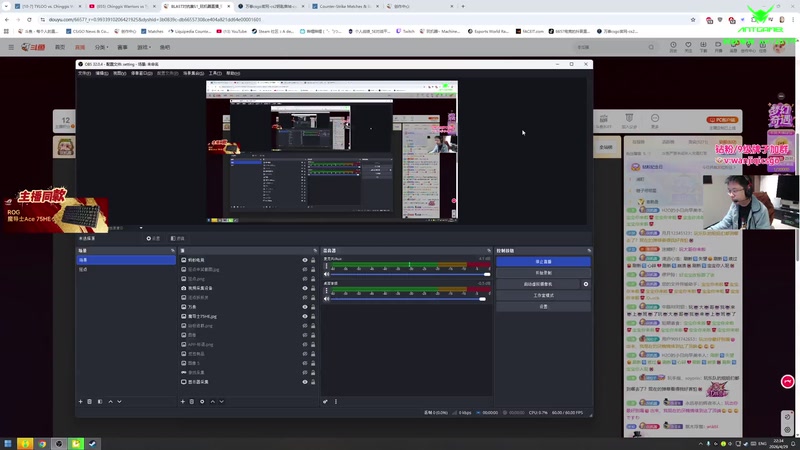Click Douyu search magnifier icon
This screenshot has height=450, width=800.
(651, 47)
